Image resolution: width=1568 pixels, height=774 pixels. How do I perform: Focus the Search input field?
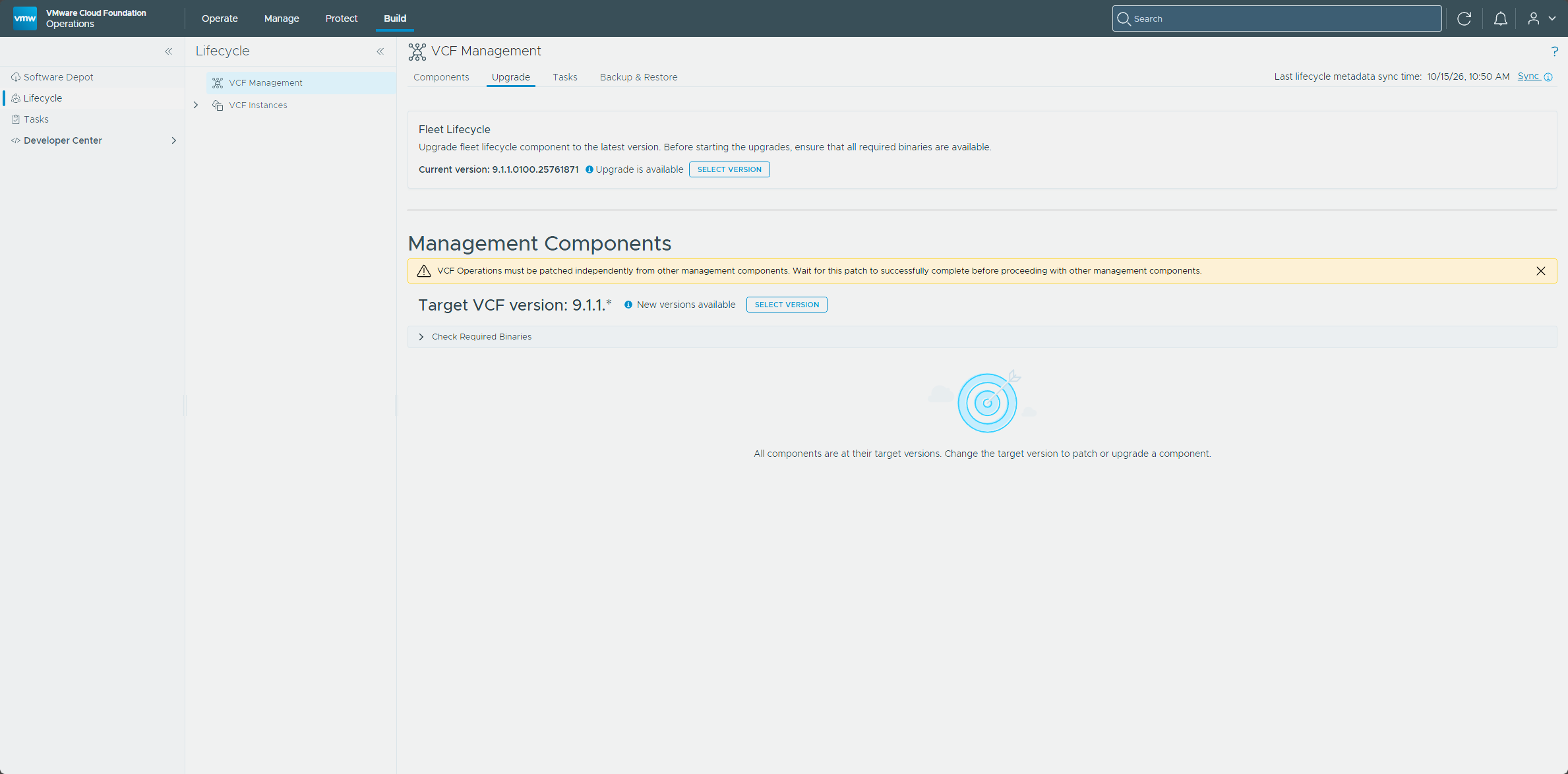[x=1277, y=18]
